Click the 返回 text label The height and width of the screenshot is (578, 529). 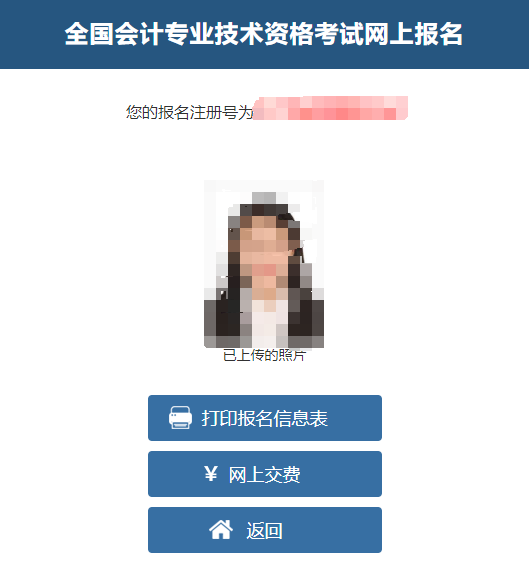pos(264,531)
